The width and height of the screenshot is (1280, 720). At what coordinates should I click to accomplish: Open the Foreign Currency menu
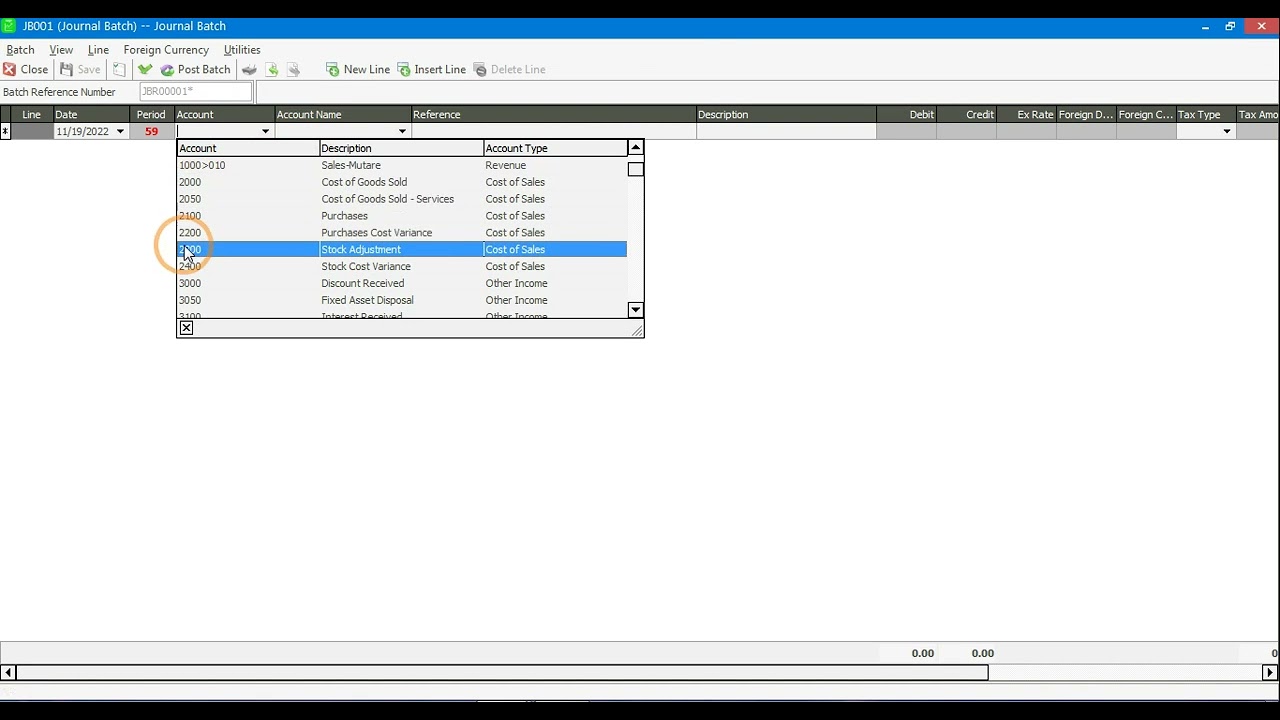(x=166, y=50)
